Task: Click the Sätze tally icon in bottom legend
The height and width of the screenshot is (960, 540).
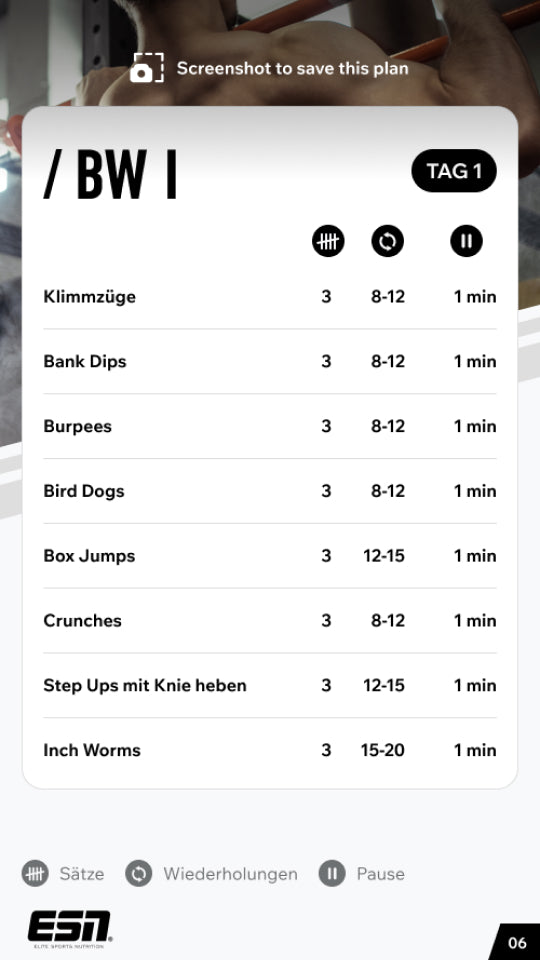Action: 35,874
